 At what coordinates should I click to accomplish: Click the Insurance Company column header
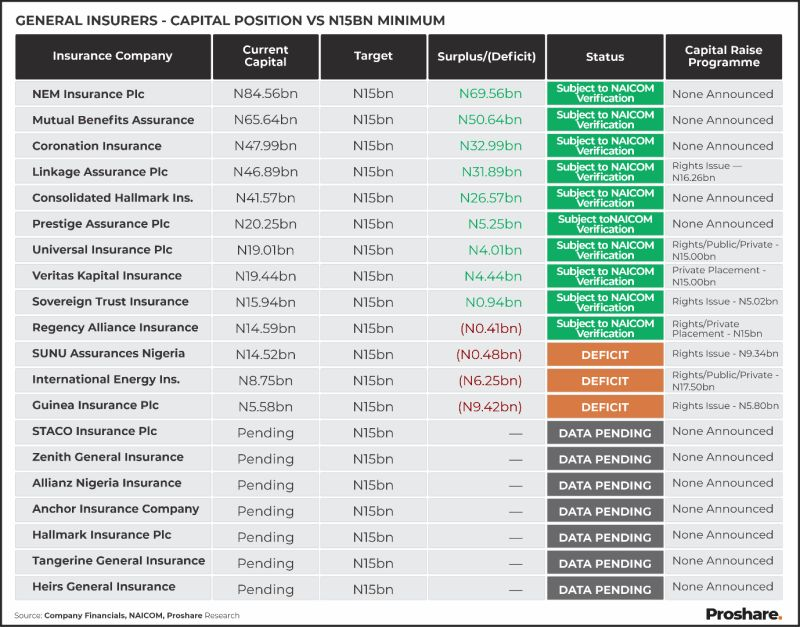[x=112, y=56]
